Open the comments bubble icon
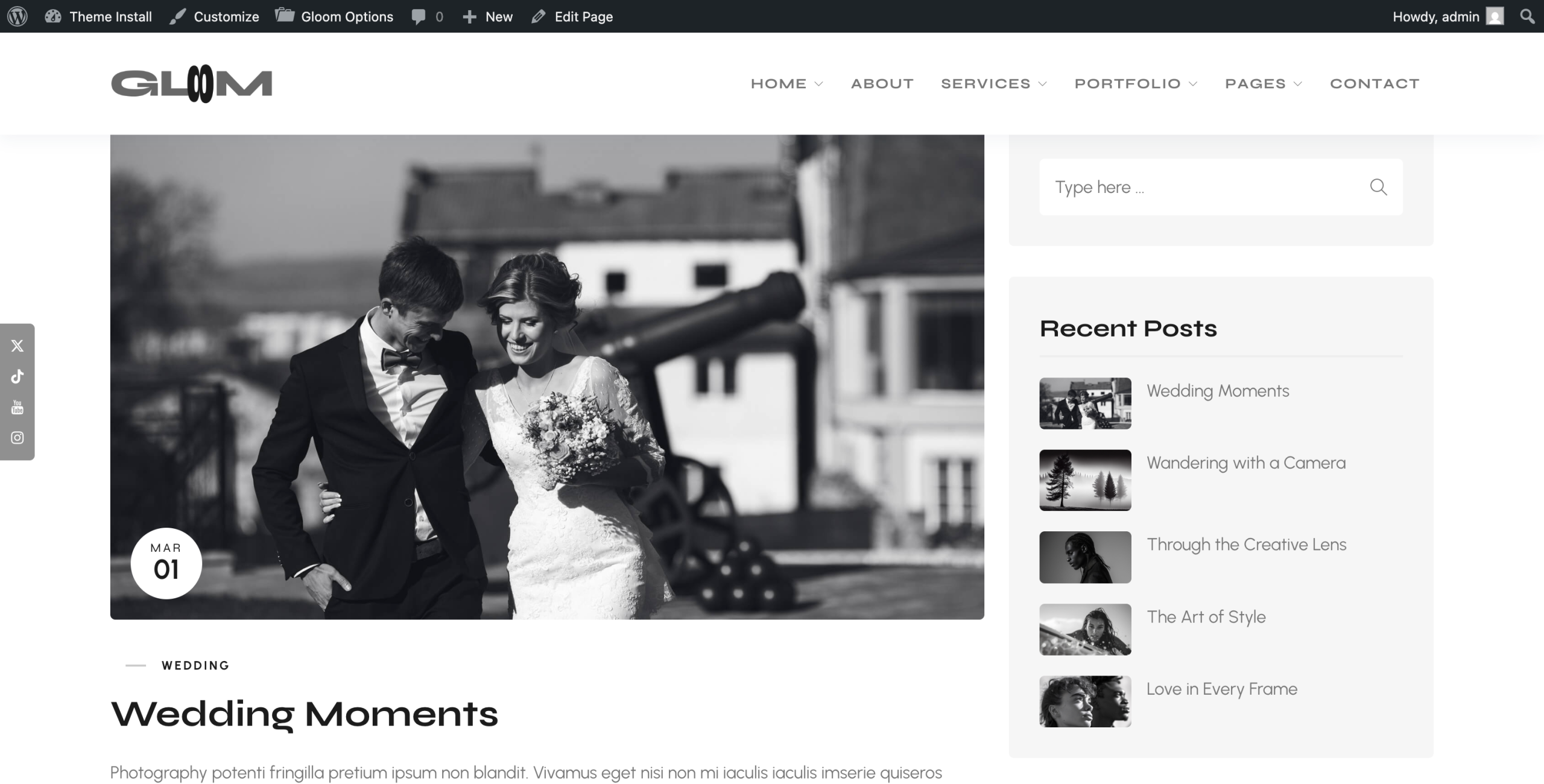Image resolution: width=1544 pixels, height=784 pixels. (x=419, y=17)
